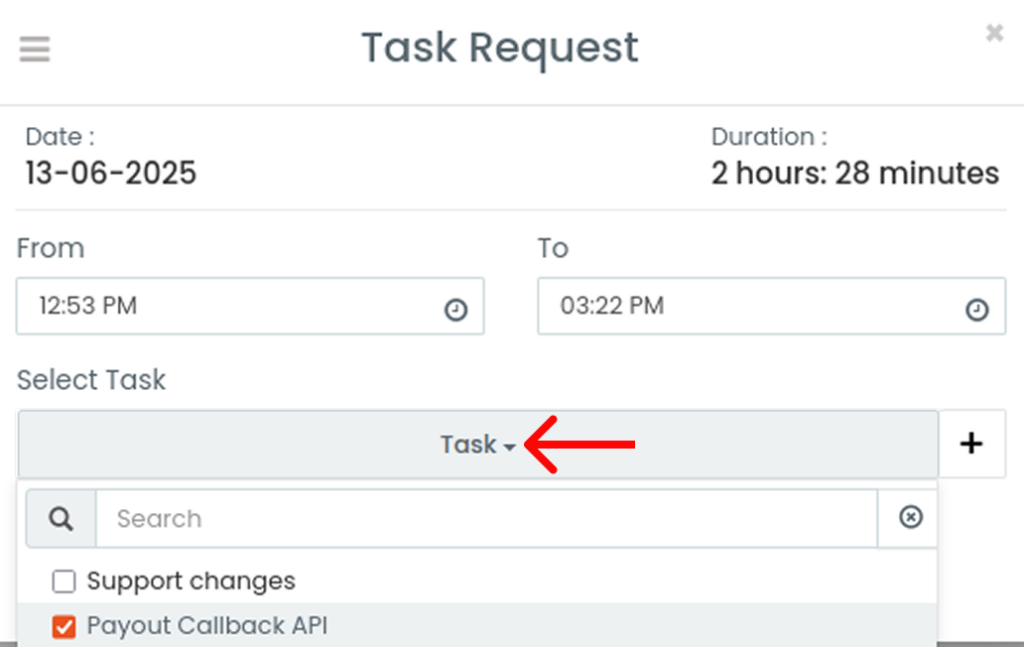Collapse the Task dropdown
The image size is (1024, 647).
[x=478, y=445]
